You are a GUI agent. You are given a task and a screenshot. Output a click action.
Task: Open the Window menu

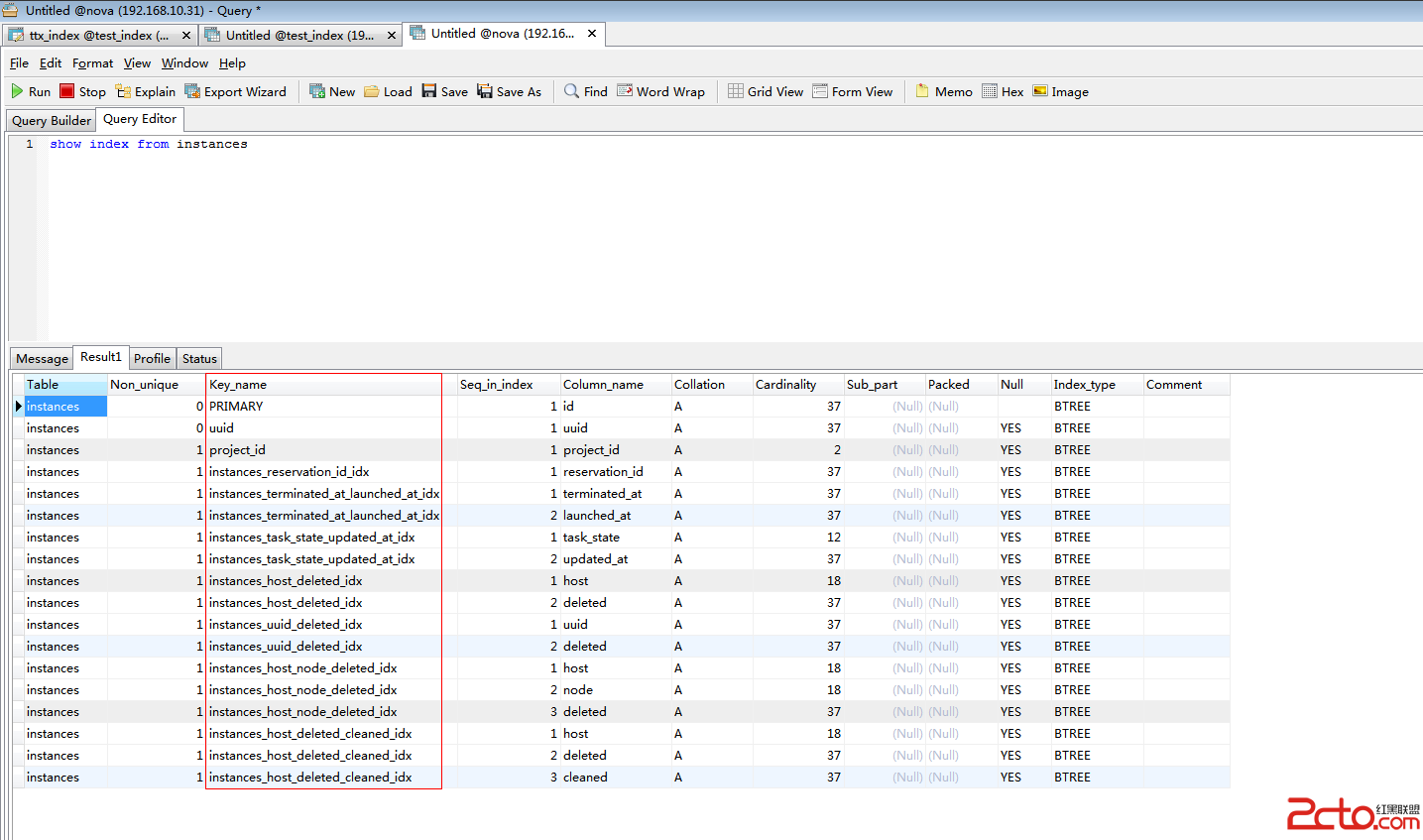(x=184, y=62)
